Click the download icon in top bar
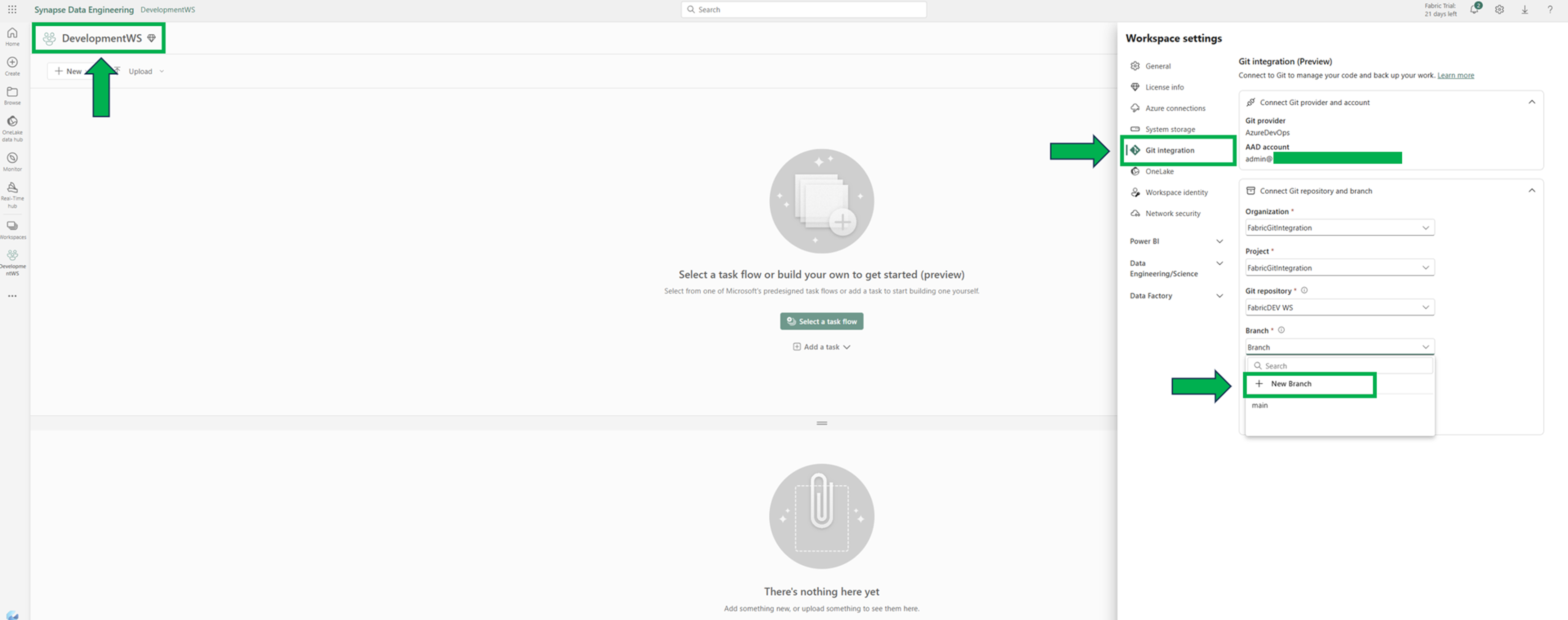This screenshot has height=620, width=1568. point(1525,10)
